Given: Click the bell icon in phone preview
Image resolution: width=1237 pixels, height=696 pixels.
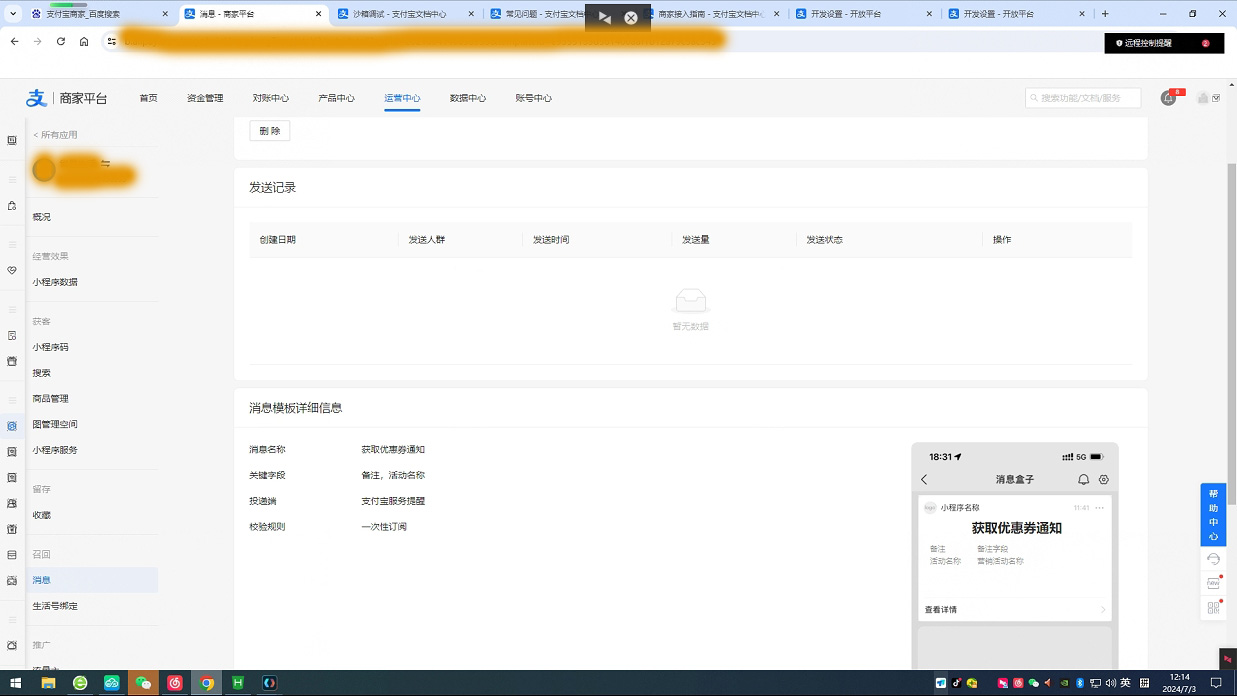Looking at the screenshot, I should 1083,480.
